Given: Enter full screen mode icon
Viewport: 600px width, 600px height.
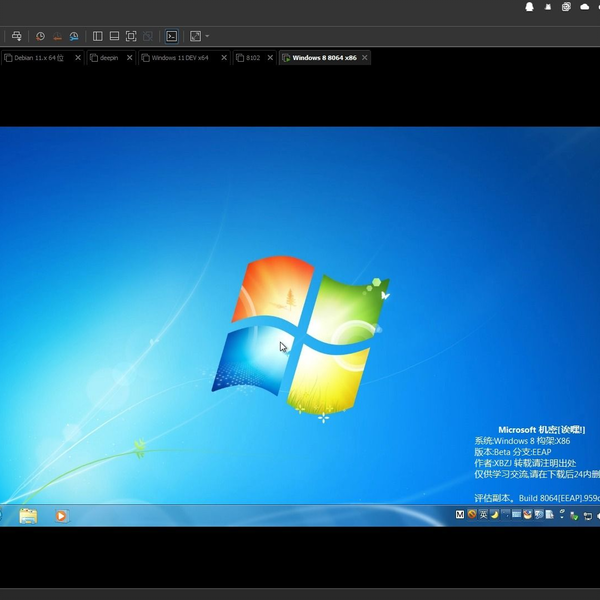Looking at the screenshot, I should [x=131, y=36].
